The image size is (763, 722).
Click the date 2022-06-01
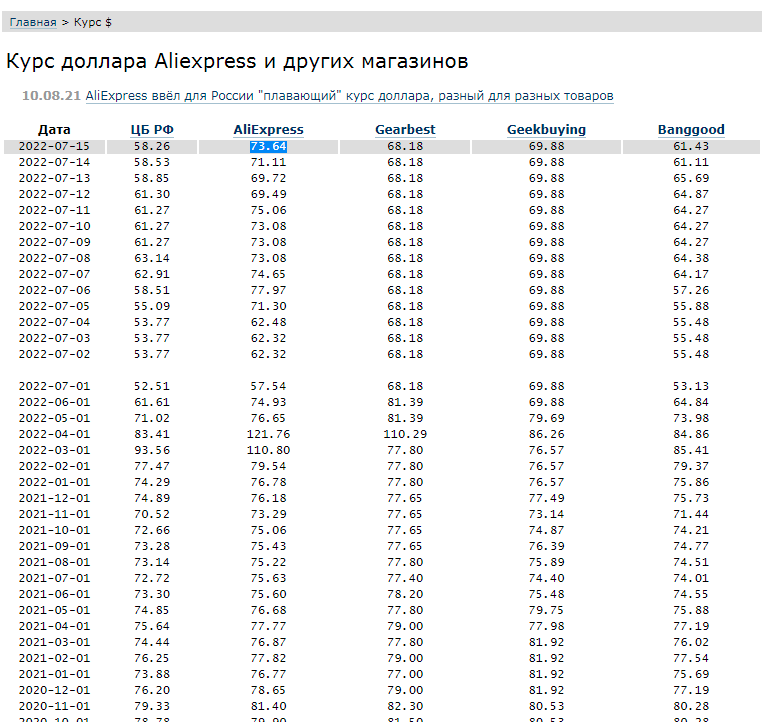(x=54, y=402)
